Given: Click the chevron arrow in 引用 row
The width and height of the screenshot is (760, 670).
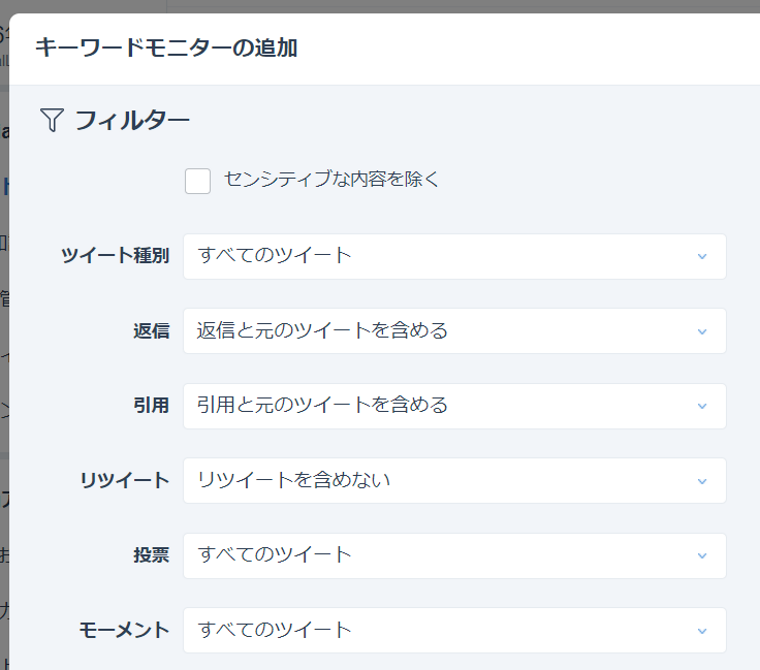Looking at the screenshot, I should pos(702,407).
